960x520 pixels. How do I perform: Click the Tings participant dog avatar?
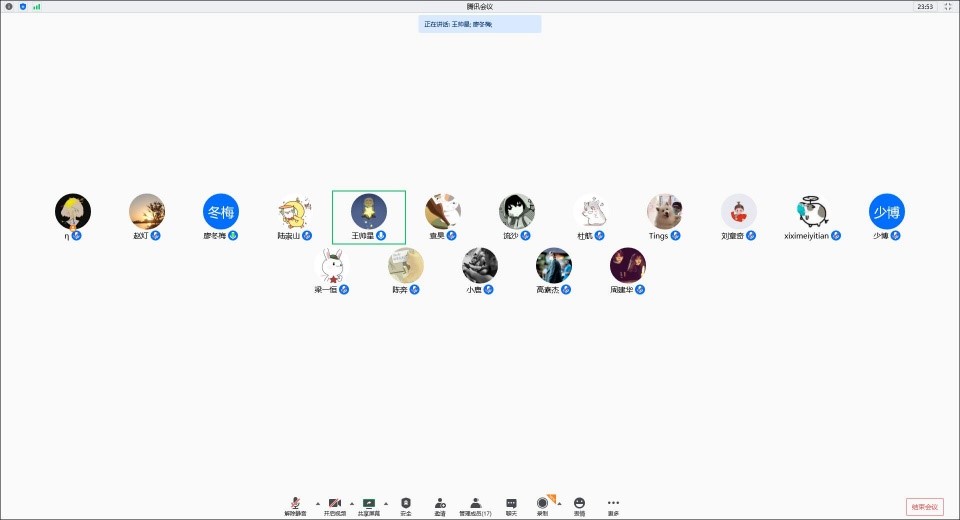(x=664, y=212)
